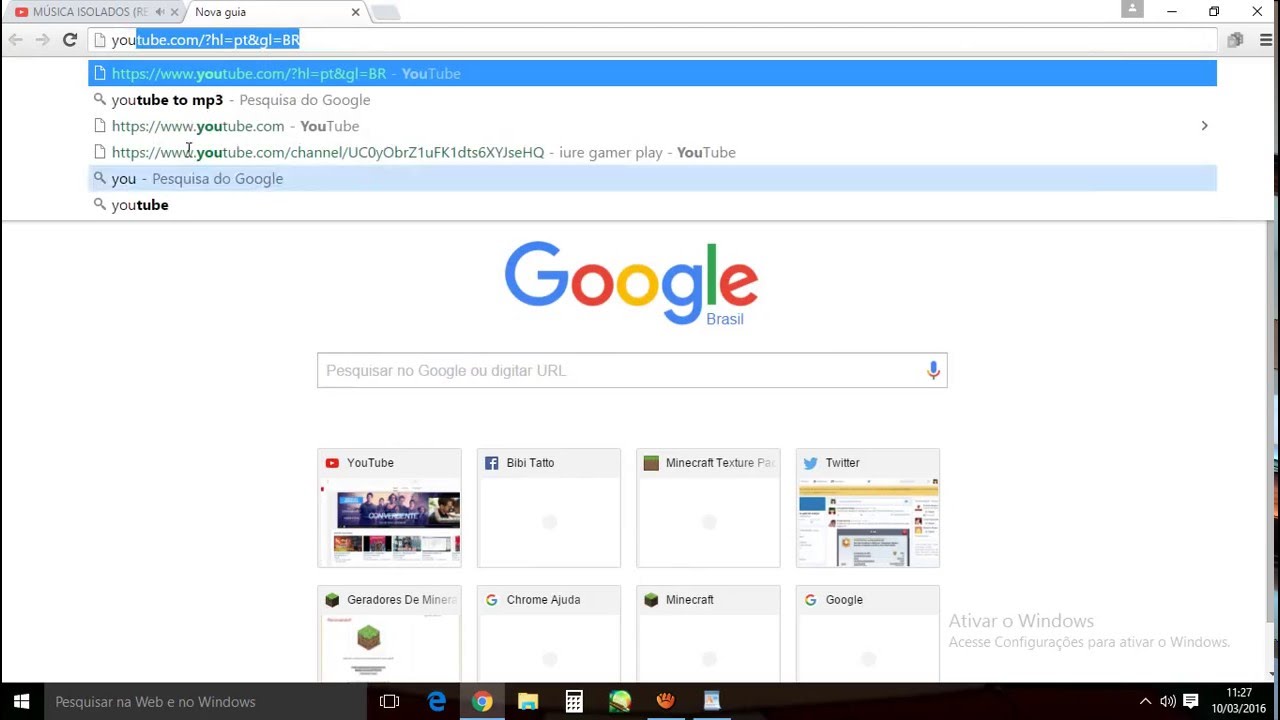This screenshot has width=1280, height=720.
Task: Click the 'Pesquisar na Web e no Windows' box
Action: pyautogui.click(x=205, y=701)
